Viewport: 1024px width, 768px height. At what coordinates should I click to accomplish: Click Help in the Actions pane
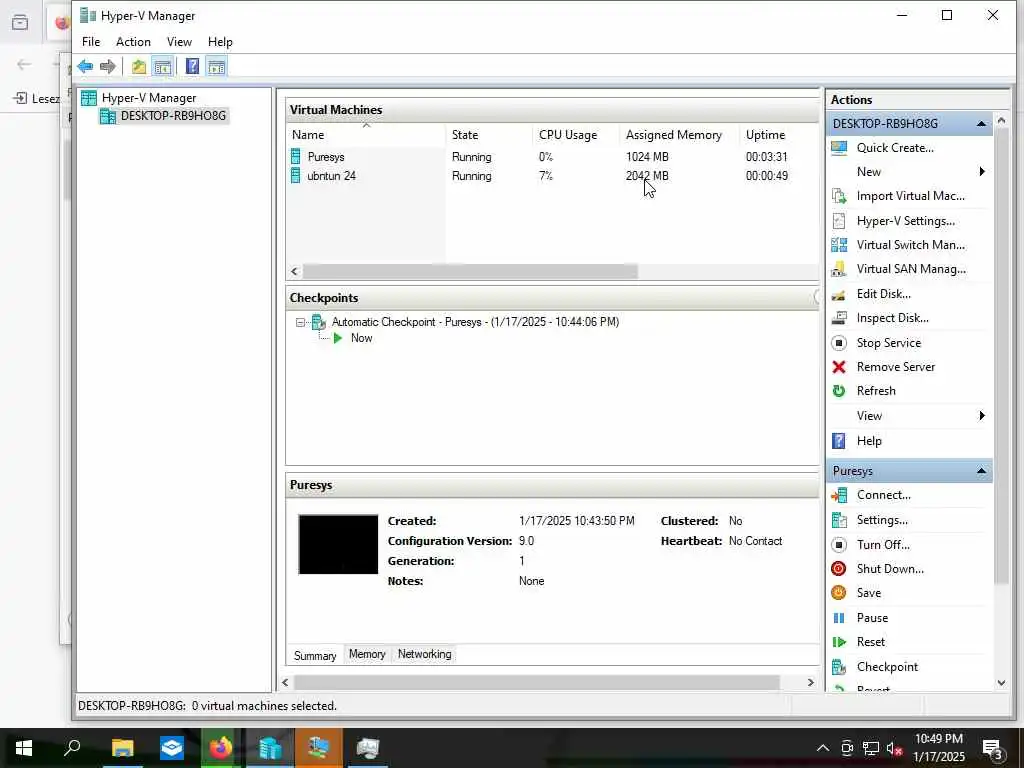click(869, 441)
